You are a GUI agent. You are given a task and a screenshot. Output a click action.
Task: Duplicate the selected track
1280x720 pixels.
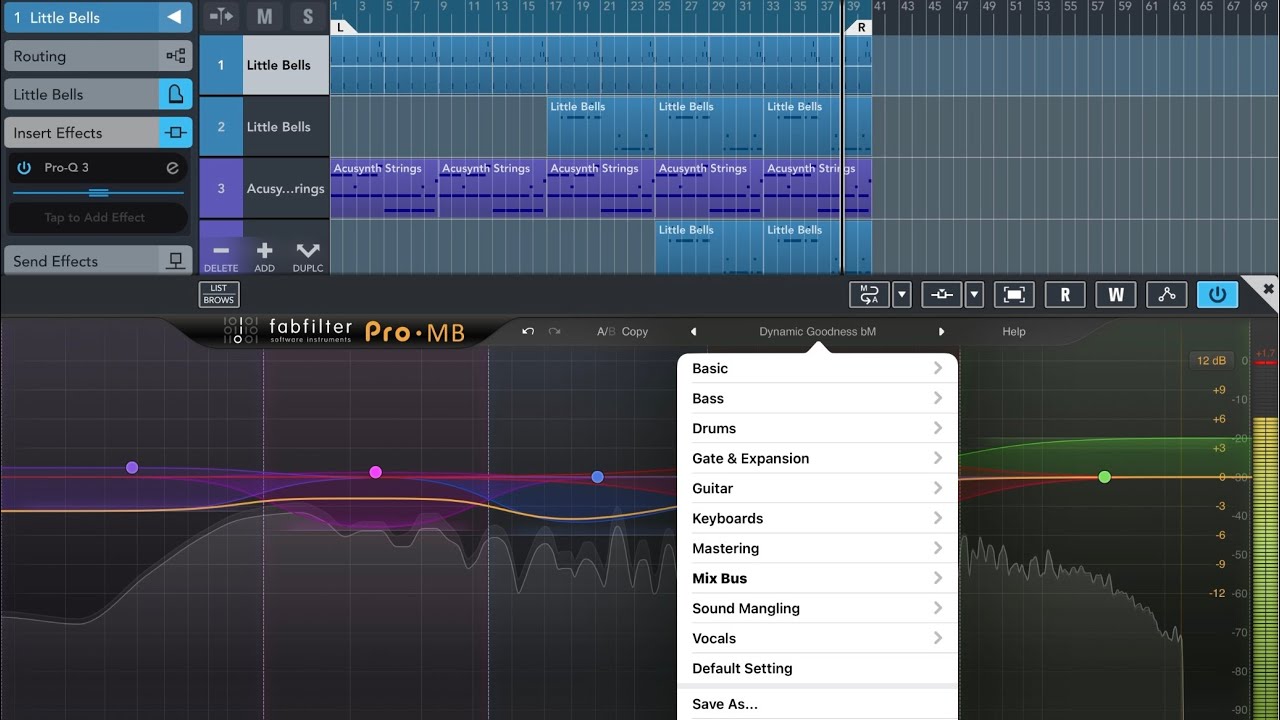point(308,257)
